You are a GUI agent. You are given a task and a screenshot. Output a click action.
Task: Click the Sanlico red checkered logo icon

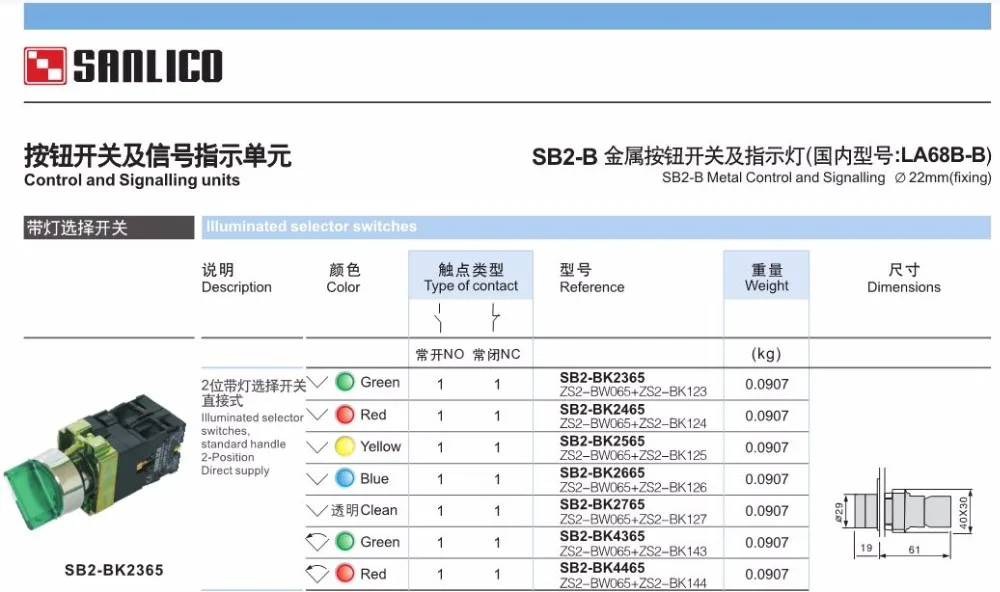[x=45, y=66]
